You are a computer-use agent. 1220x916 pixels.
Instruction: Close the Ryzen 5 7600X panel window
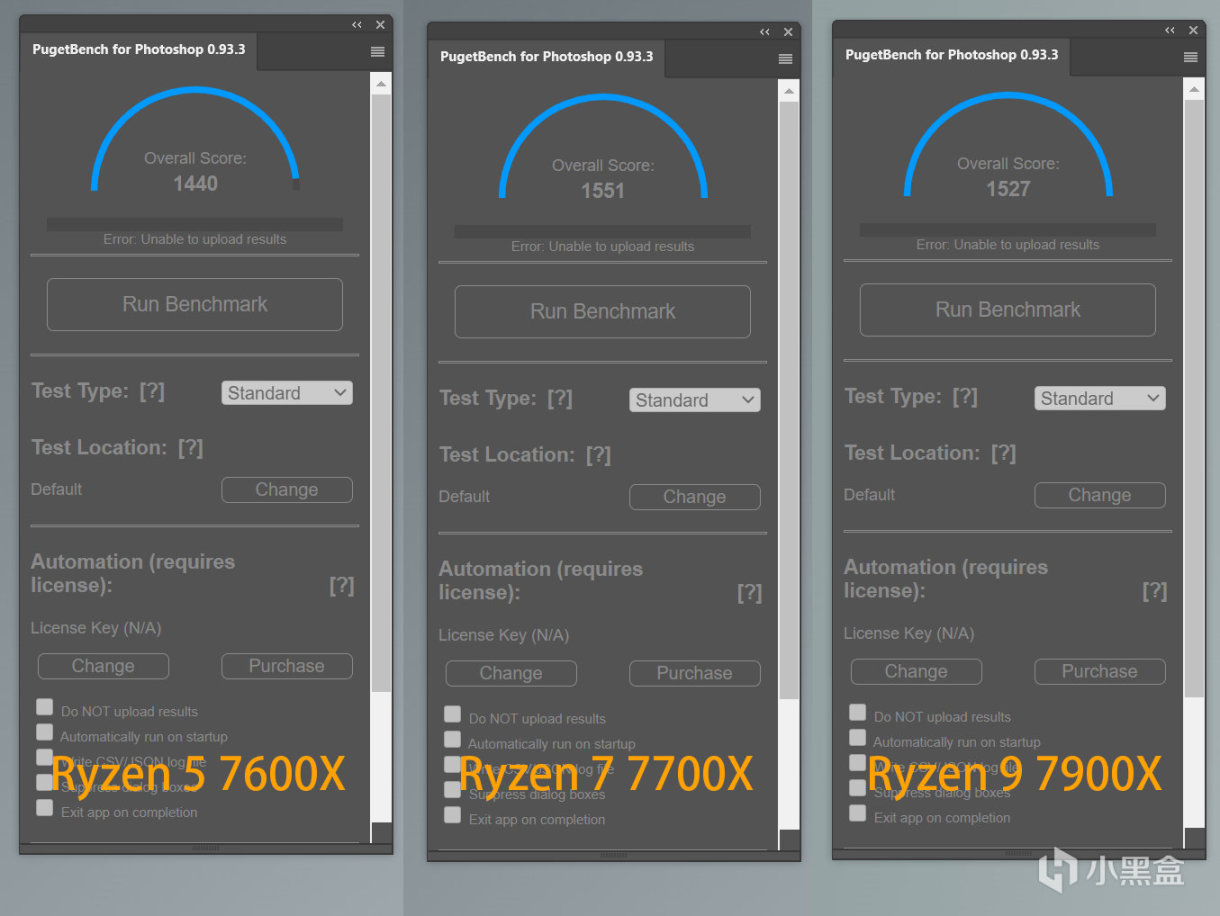(x=380, y=25)
